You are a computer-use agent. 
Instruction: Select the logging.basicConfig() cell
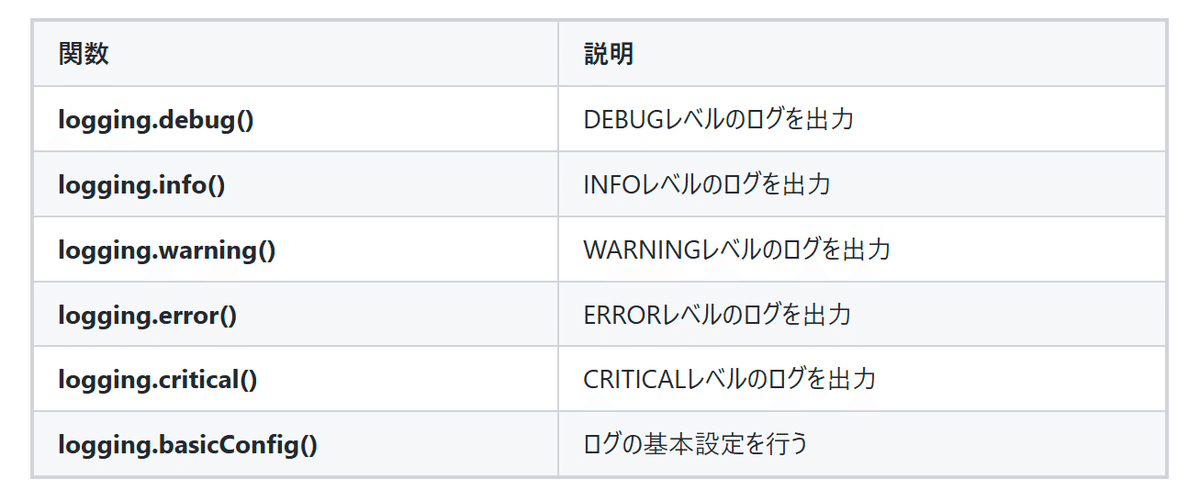(295, 443)
